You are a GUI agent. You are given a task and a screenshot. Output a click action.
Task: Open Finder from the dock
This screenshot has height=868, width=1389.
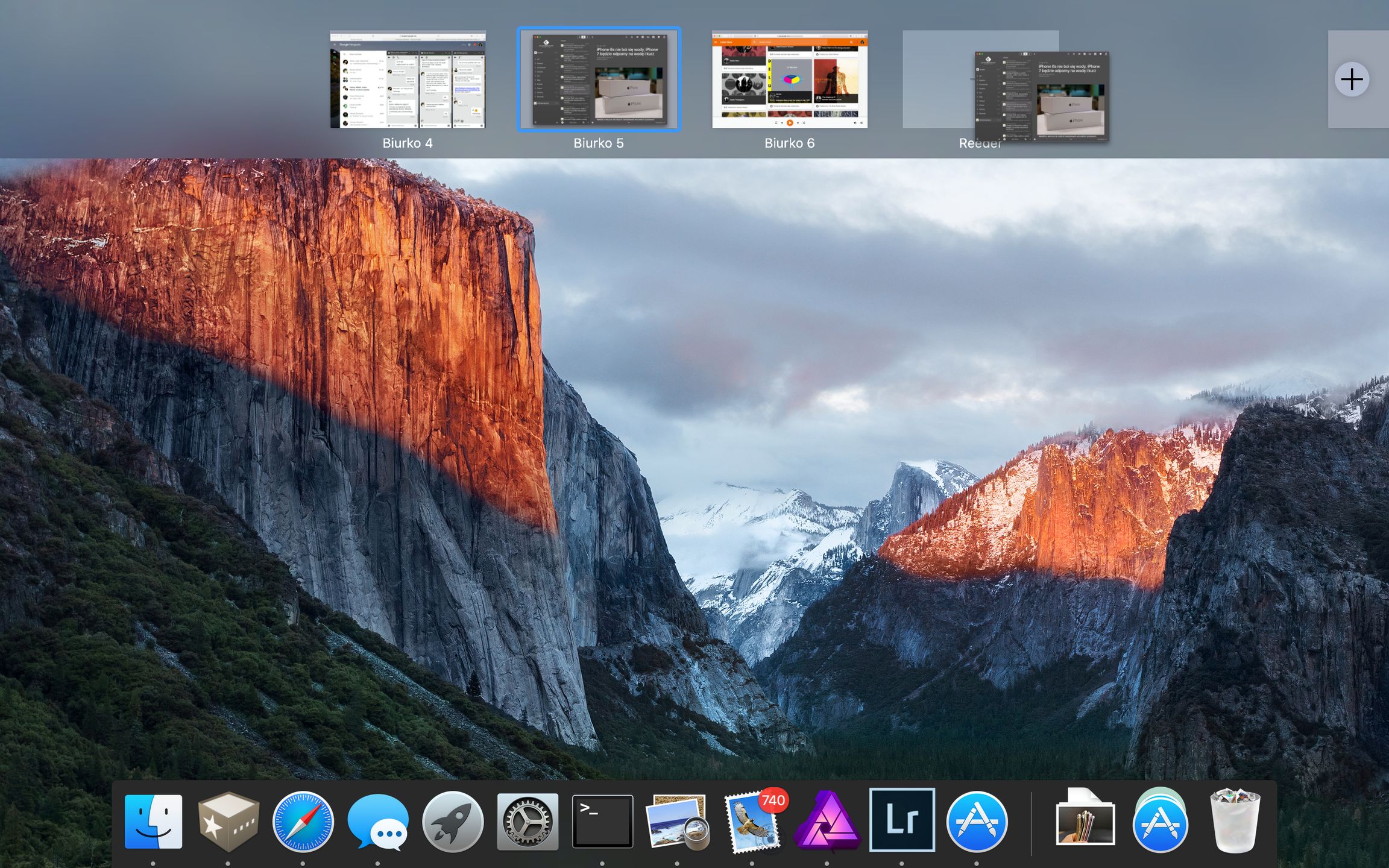coord(153,821)
